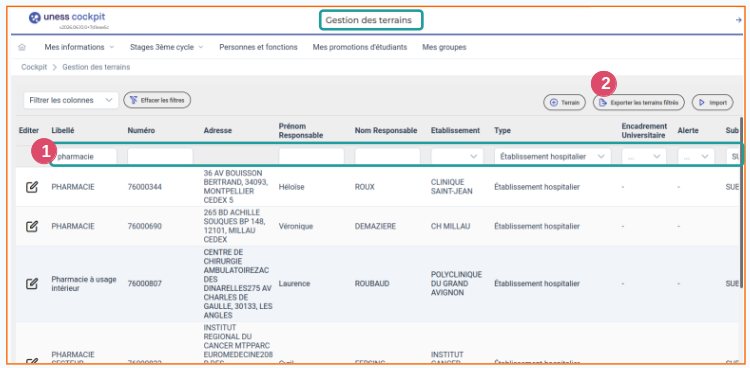This screenshot has height=368, width=750.
Task: Click Exporter les terrains filtrés
Action: pos(639,102)
